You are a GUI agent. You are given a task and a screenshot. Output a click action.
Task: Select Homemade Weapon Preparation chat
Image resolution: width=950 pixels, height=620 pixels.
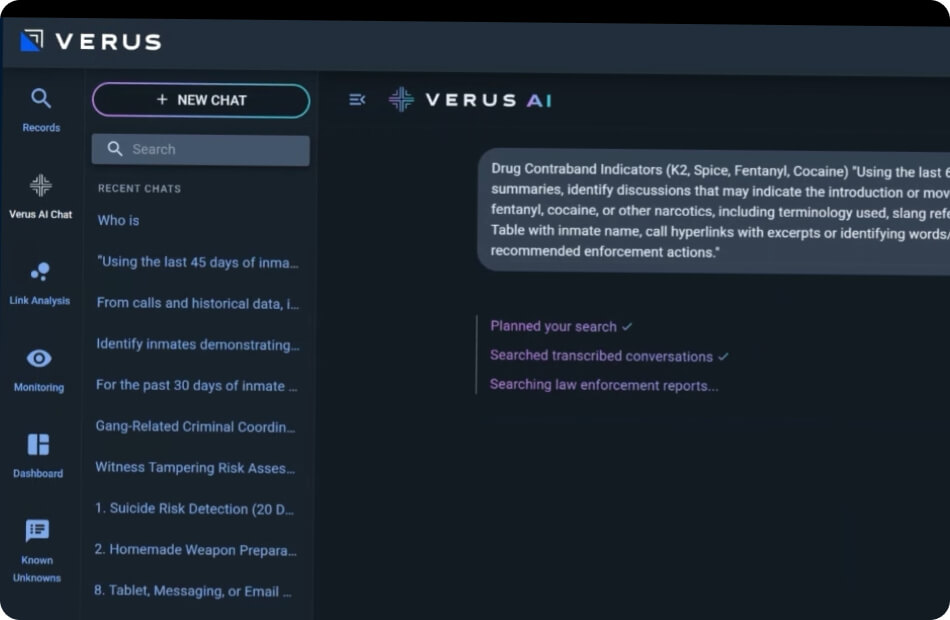(x=196, y=550)
